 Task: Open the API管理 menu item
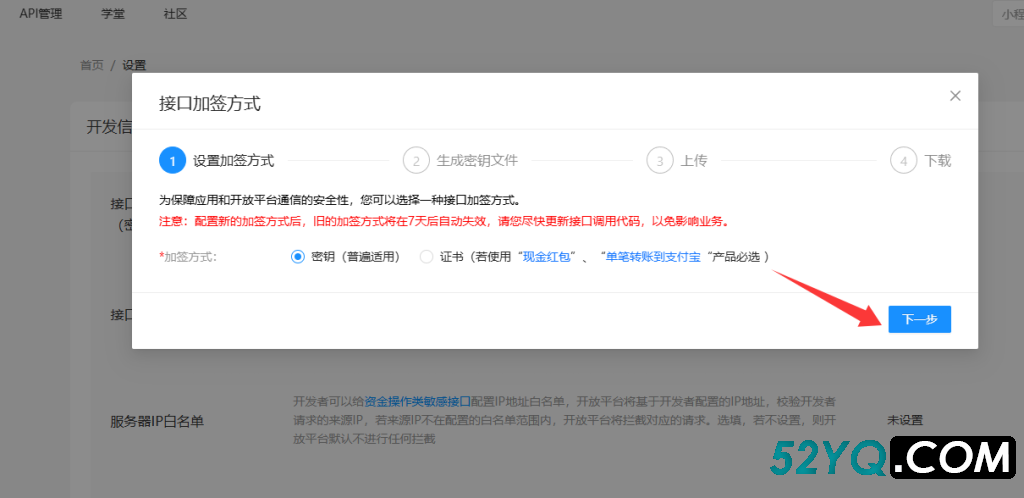(x=40, y=14)
